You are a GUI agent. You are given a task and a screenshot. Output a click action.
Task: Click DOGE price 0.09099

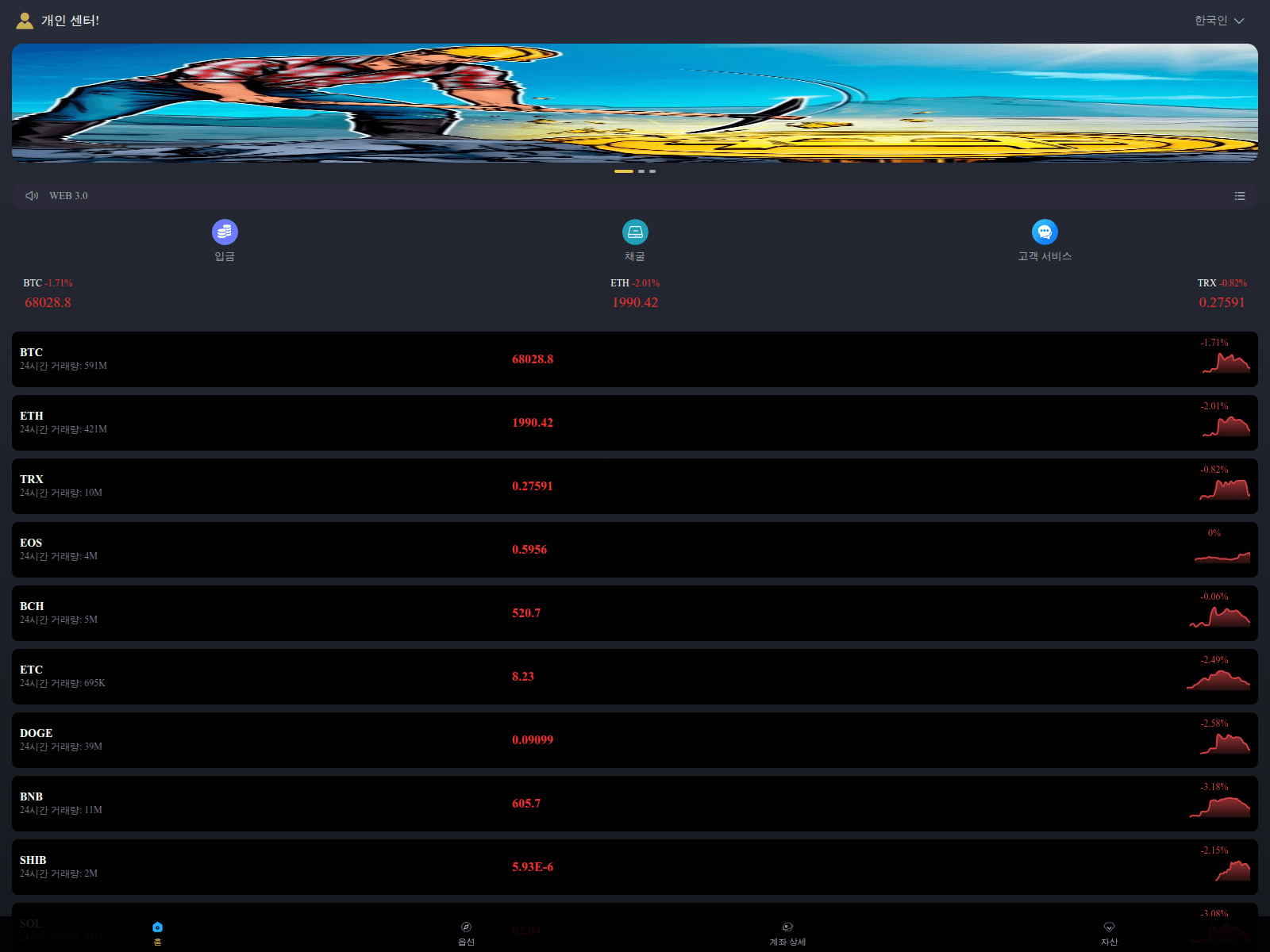click(x=533, y=740)
